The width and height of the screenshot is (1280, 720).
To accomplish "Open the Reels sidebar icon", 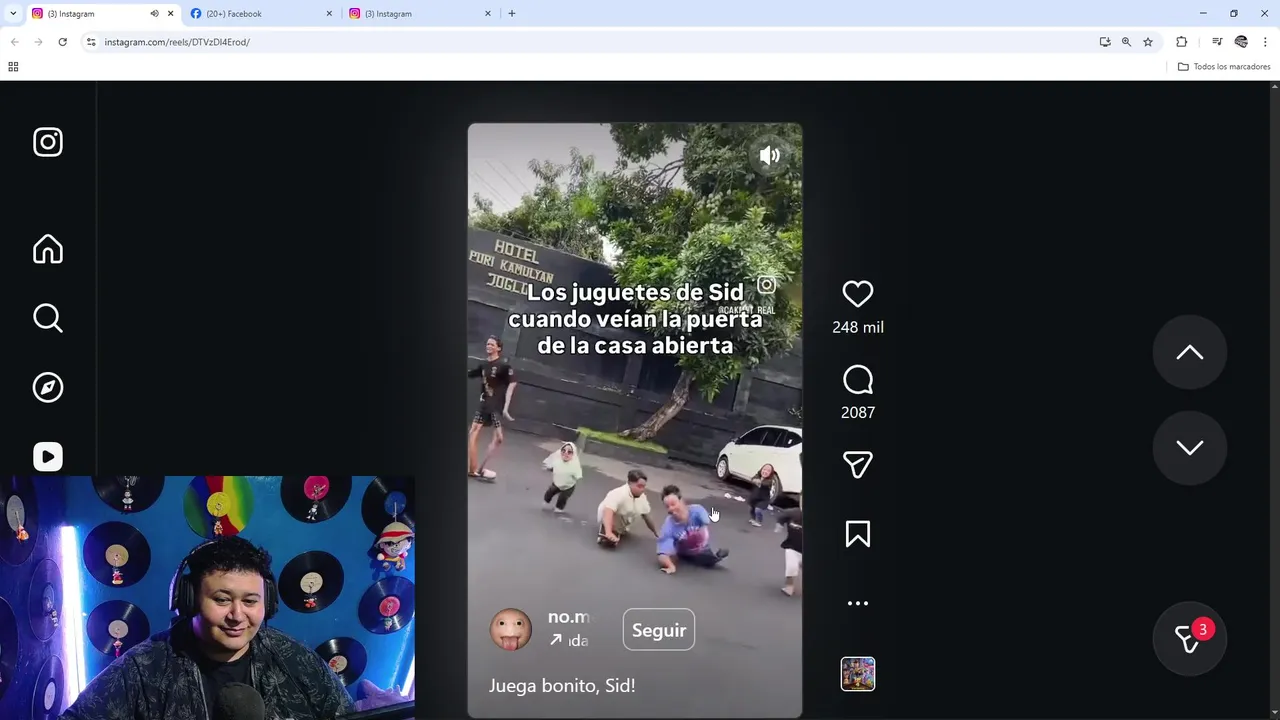I will pyautogui.click(x=48, y=456).
